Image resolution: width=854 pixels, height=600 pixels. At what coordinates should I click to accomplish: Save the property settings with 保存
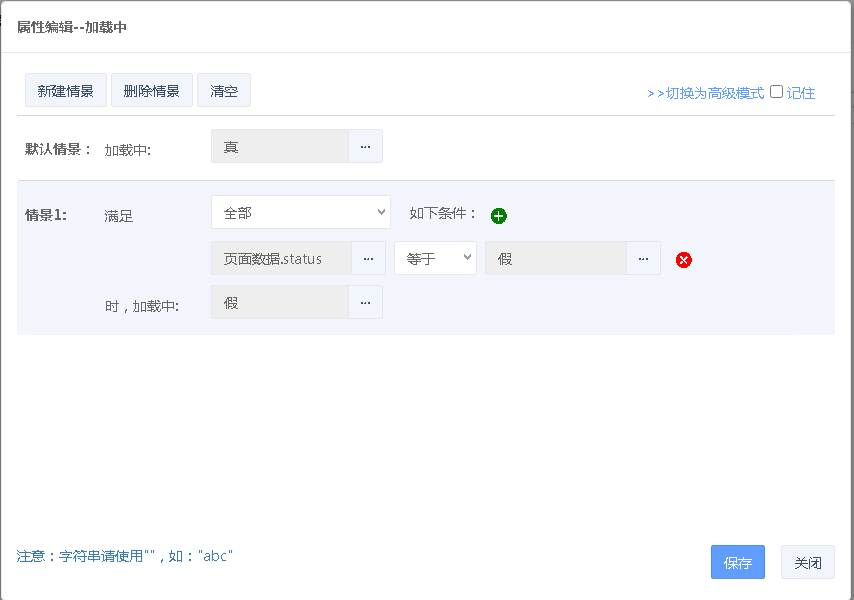(738, 562)
